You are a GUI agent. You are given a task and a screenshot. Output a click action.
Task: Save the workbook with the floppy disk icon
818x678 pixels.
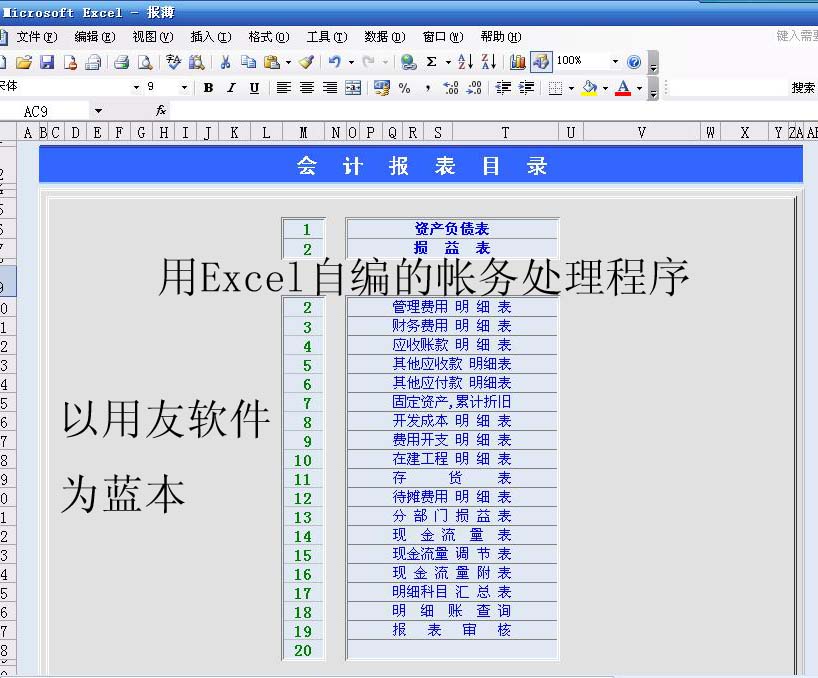coord(47,62)
